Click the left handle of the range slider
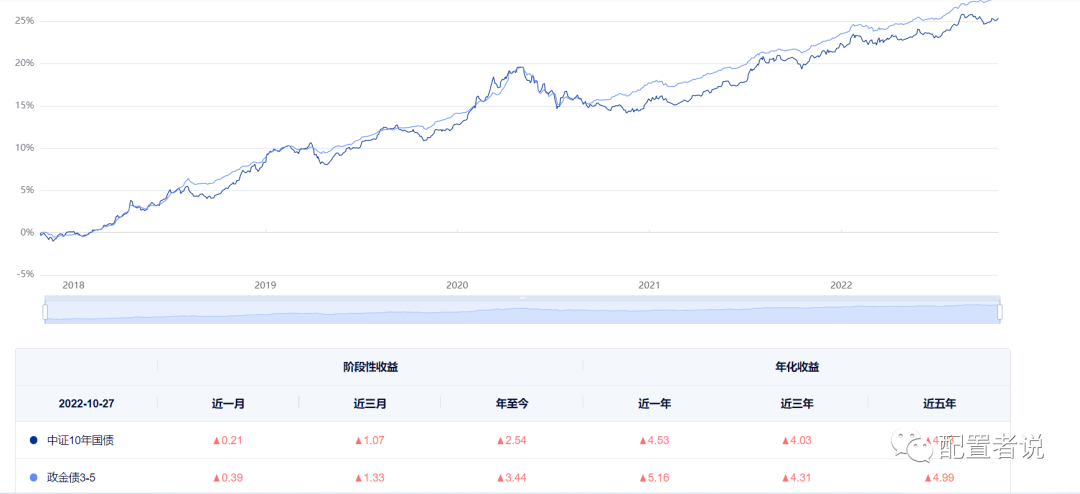This screenshot has width=1080, height=494. (45, 312)
